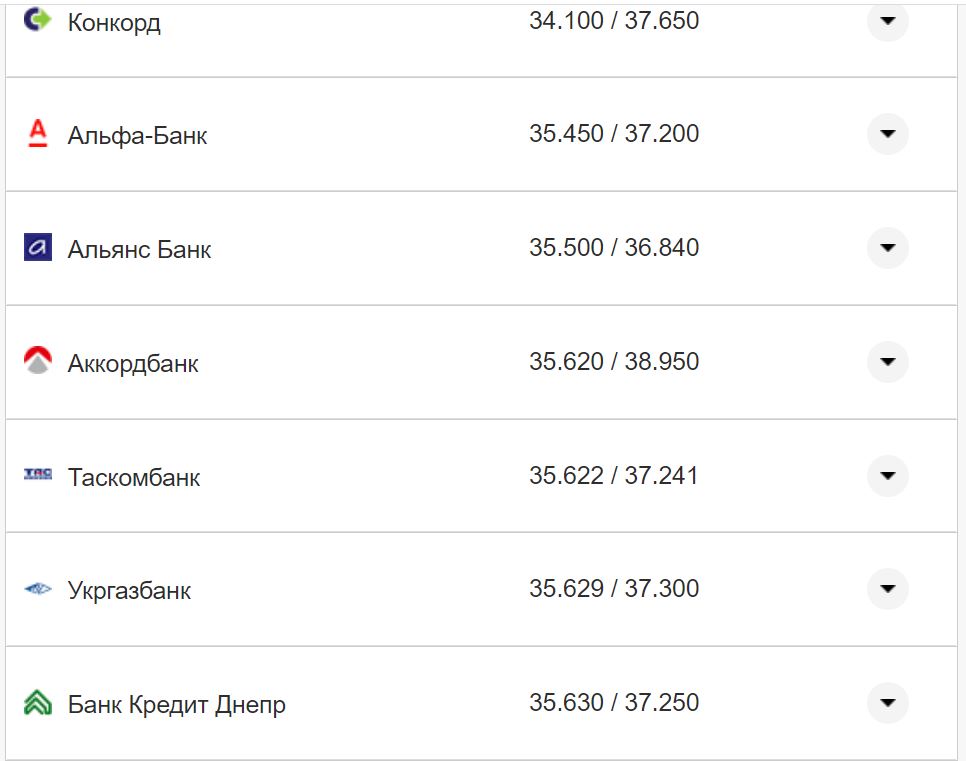Viewport: 966px width, 761px height.
Task: Select the Таскомбанк table row
Action: pyautogui.click(x=480, y=477)
